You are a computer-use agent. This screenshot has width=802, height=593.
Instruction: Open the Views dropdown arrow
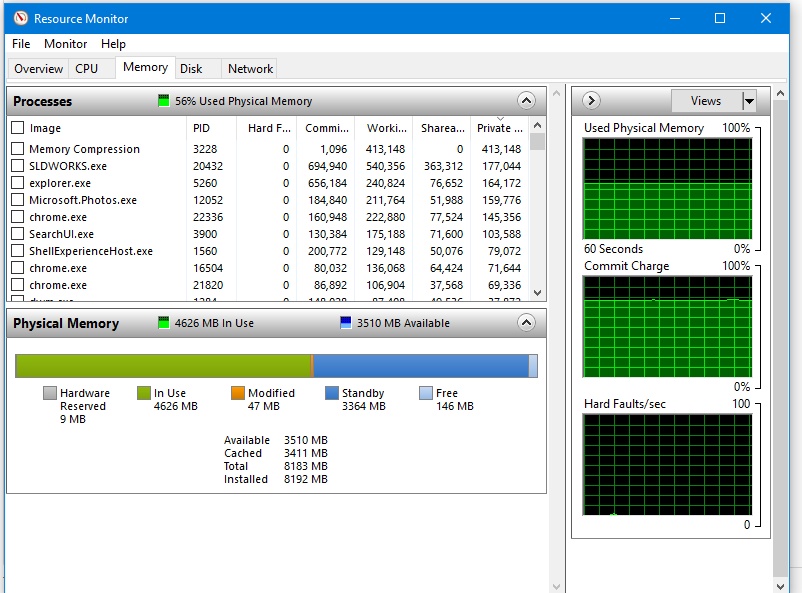point(749,101)
